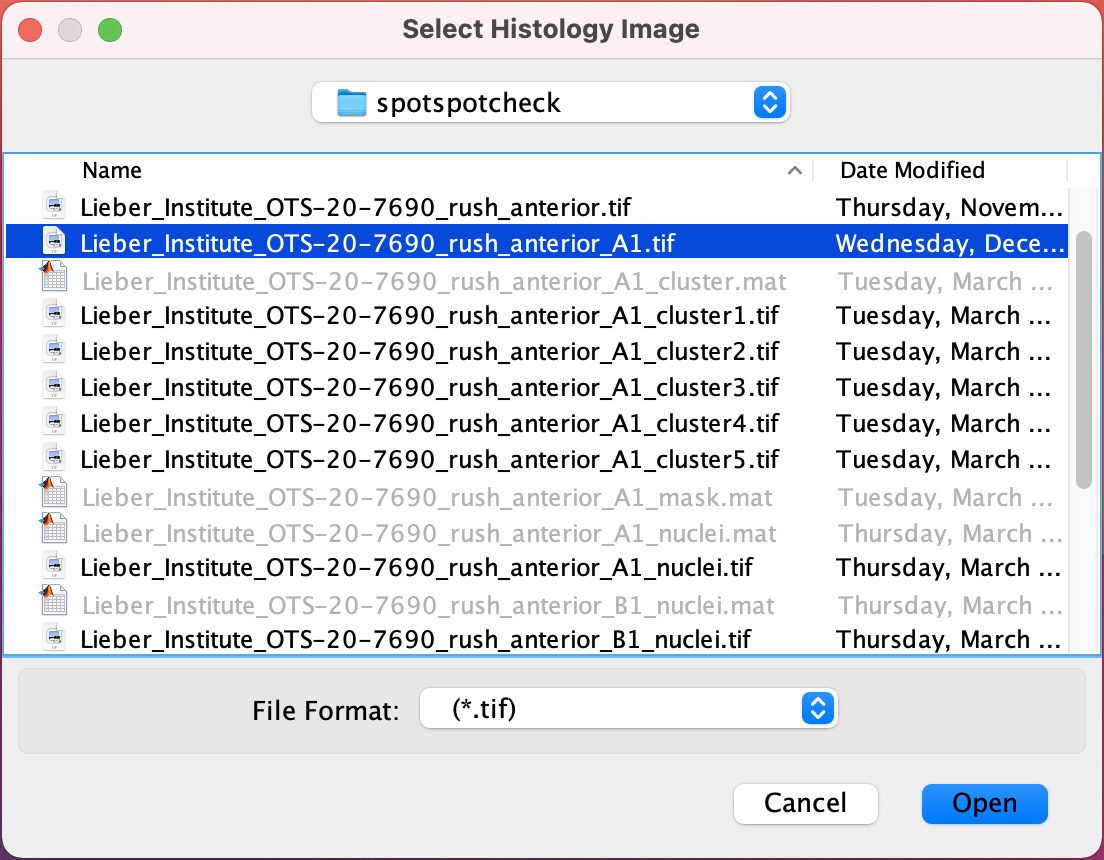1104x860 pixels.
Task: Click the MATLAB icon next to A1_nuclei.mat
Action: [x=53, y=530]
